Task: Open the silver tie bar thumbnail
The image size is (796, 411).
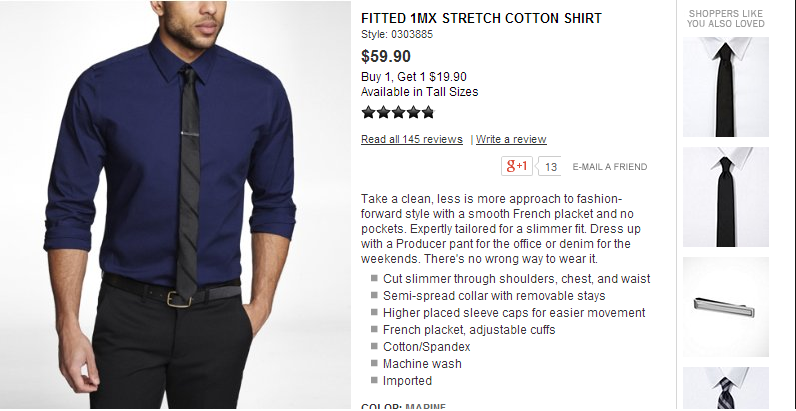Action: [726, 307]
